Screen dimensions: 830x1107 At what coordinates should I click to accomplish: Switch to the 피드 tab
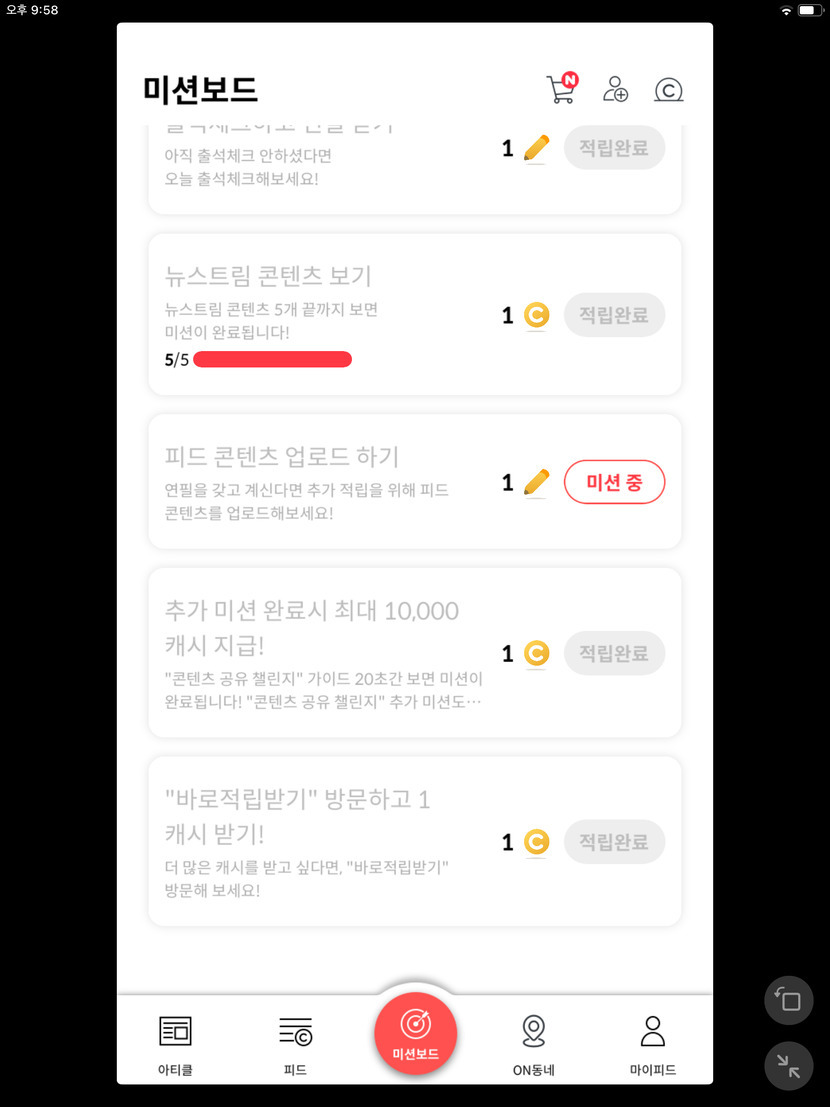click(x=295, y=1030)
